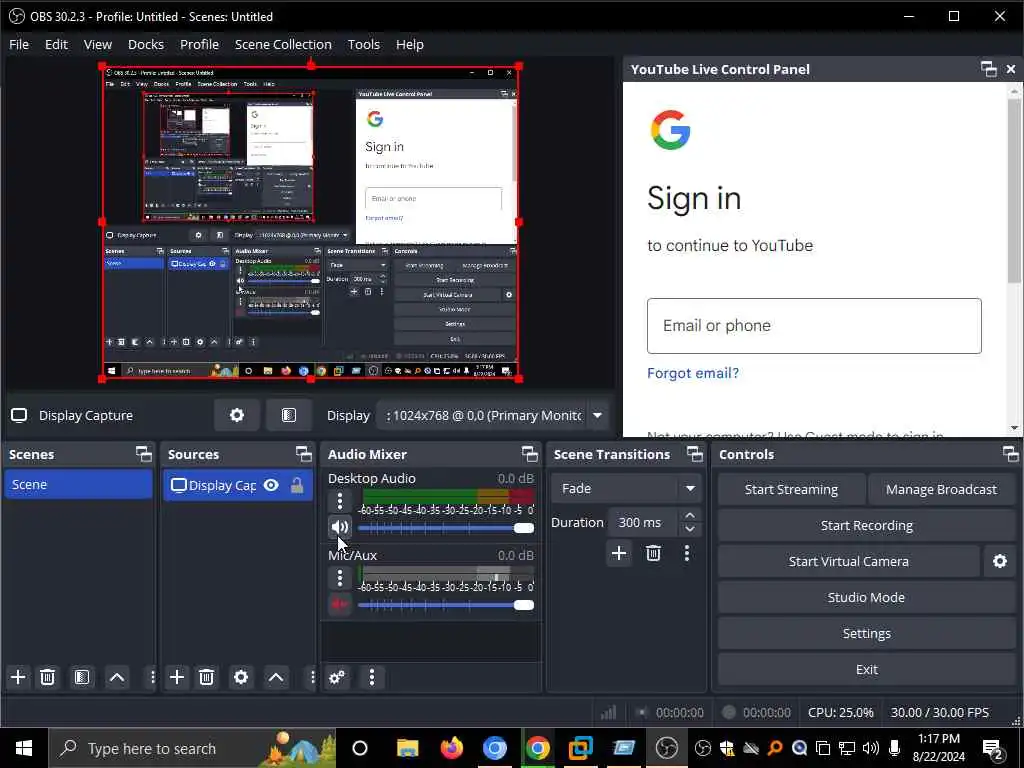
Task: Open the Scene Collection menu
Action: click(283, 44)
